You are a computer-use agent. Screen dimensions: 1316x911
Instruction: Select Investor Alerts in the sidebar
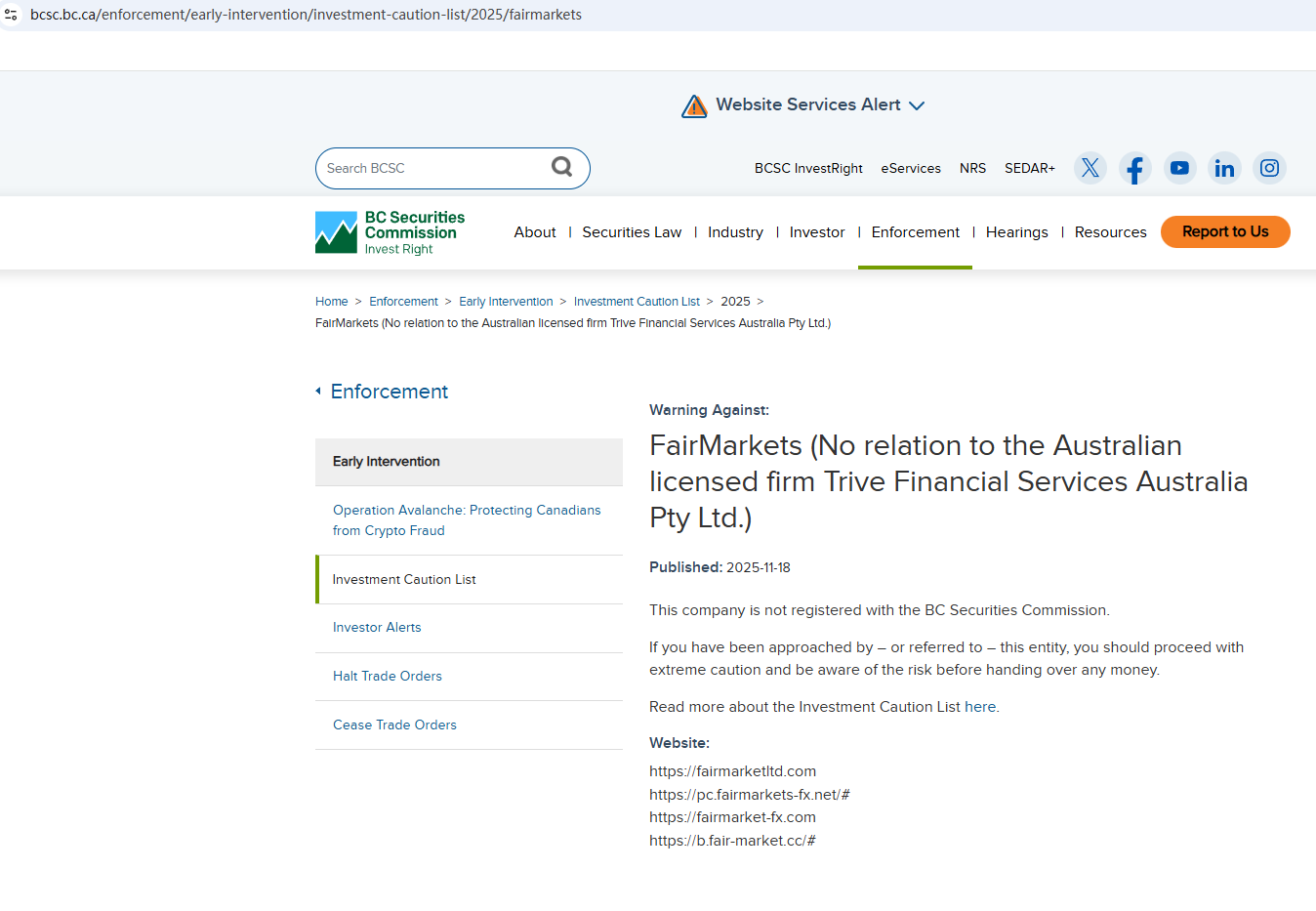click(x=377, y=628)
